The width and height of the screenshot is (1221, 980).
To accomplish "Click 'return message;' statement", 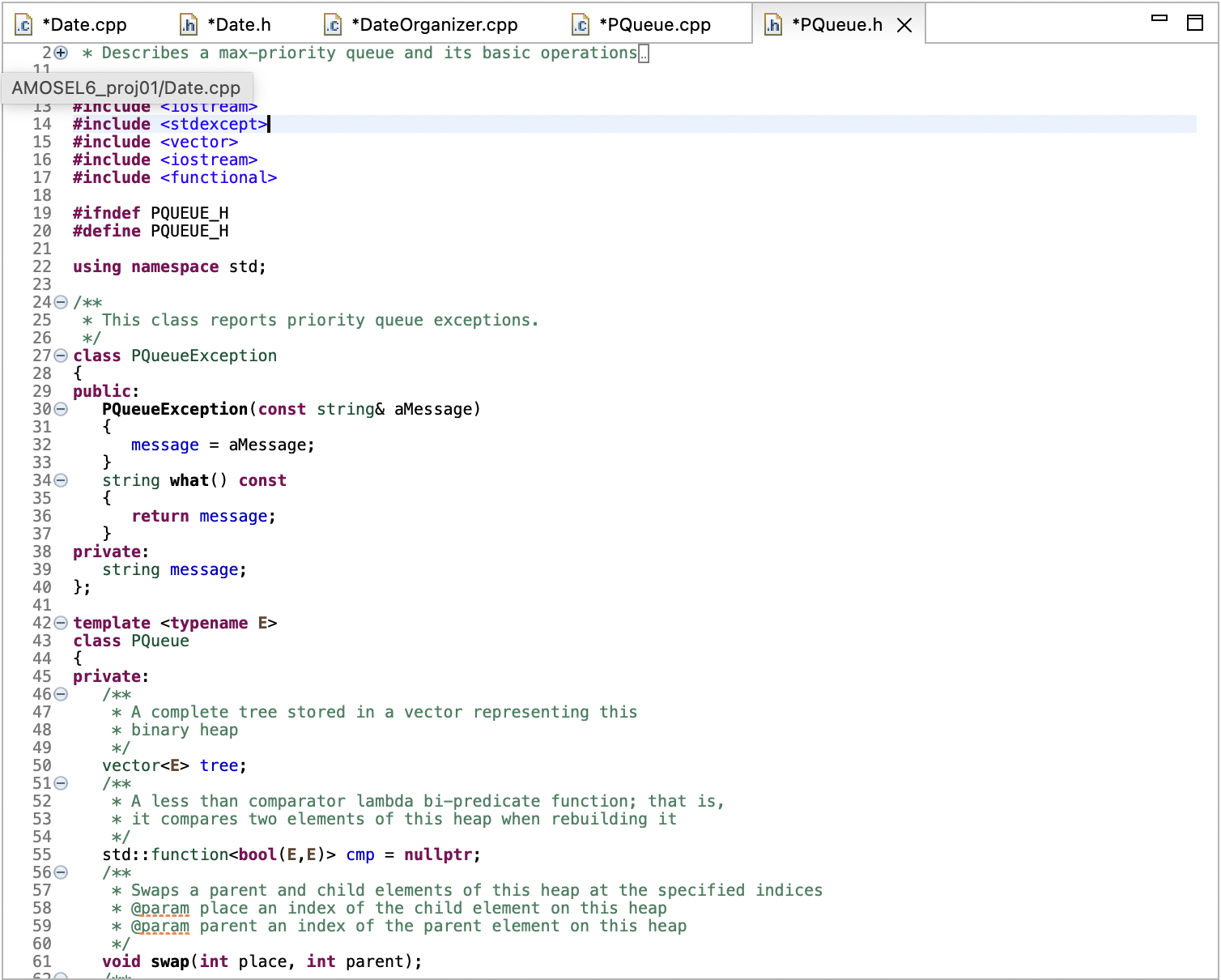I will [x=204, y=516].
